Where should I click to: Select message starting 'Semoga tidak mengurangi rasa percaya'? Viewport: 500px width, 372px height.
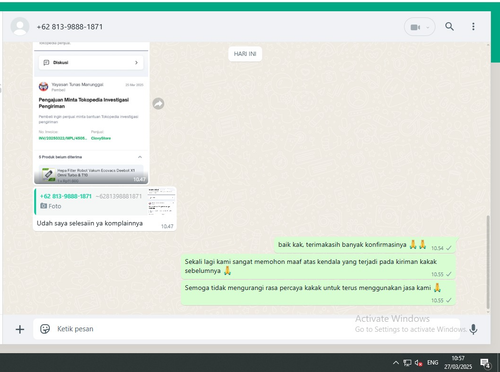coord(318,293)
